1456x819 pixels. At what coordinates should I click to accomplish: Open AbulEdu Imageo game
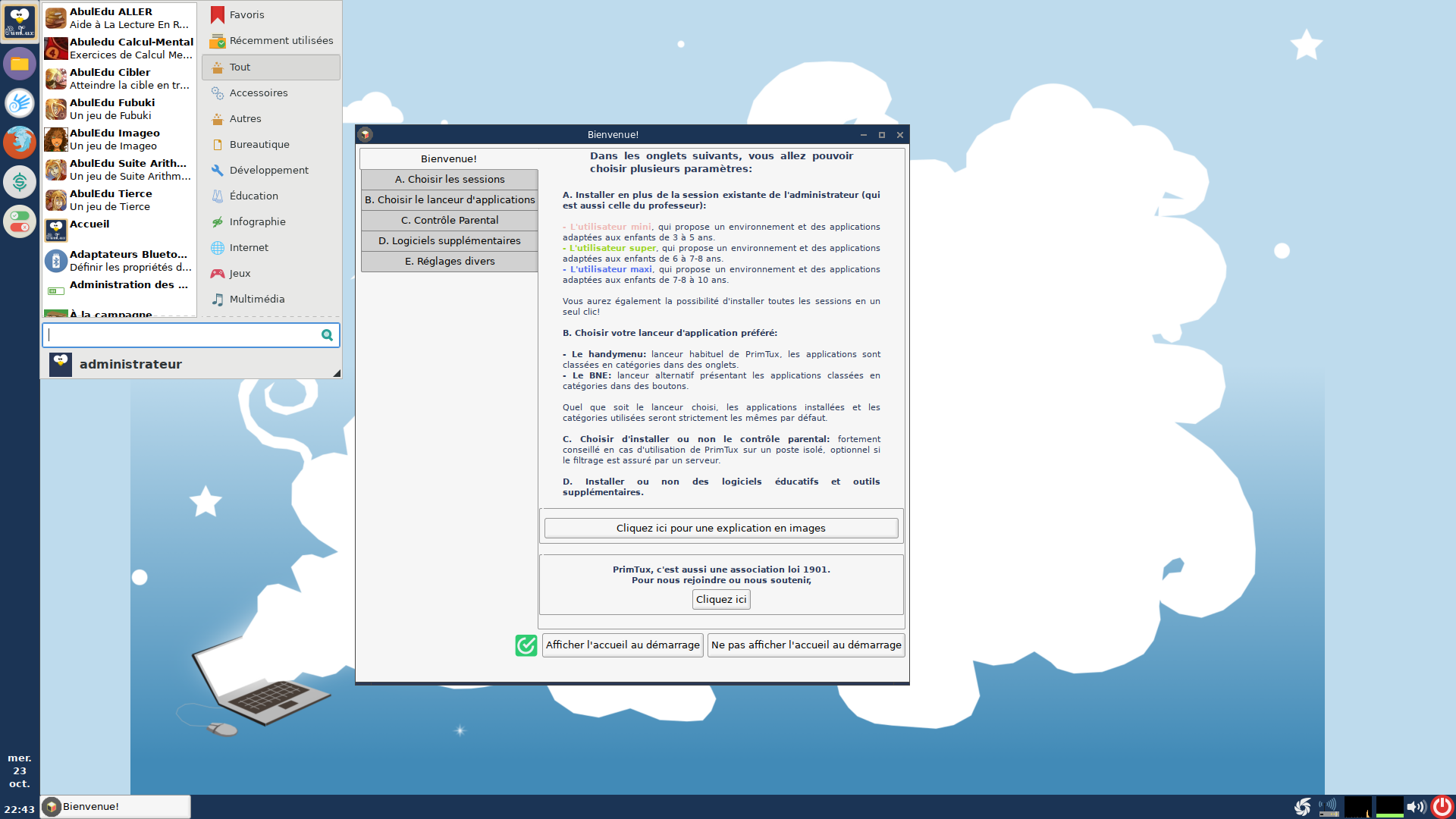click(119, 140)
